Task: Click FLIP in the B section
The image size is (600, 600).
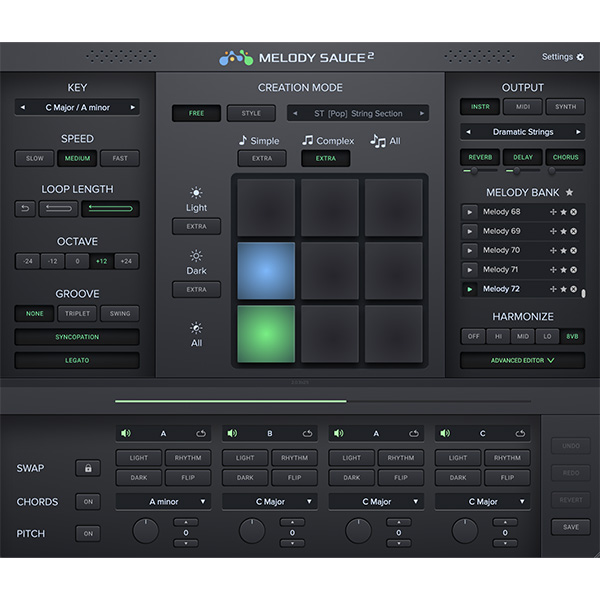Action: point(294,478)
